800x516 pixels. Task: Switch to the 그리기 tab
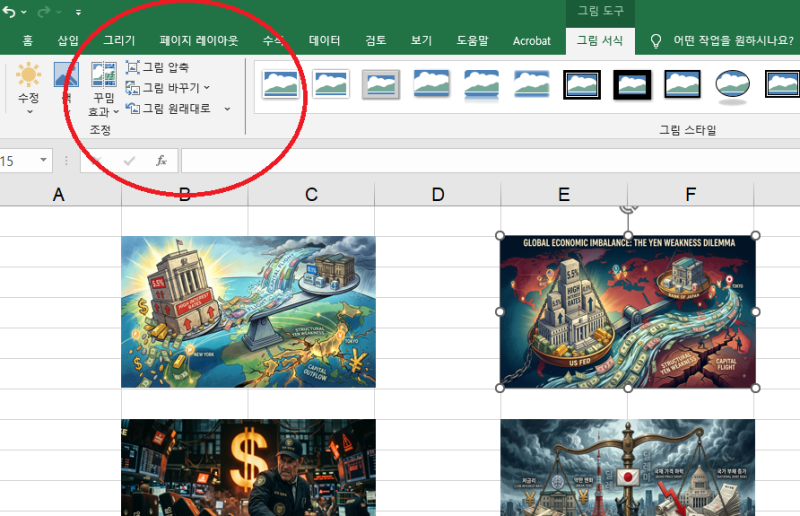pos(119,40)
